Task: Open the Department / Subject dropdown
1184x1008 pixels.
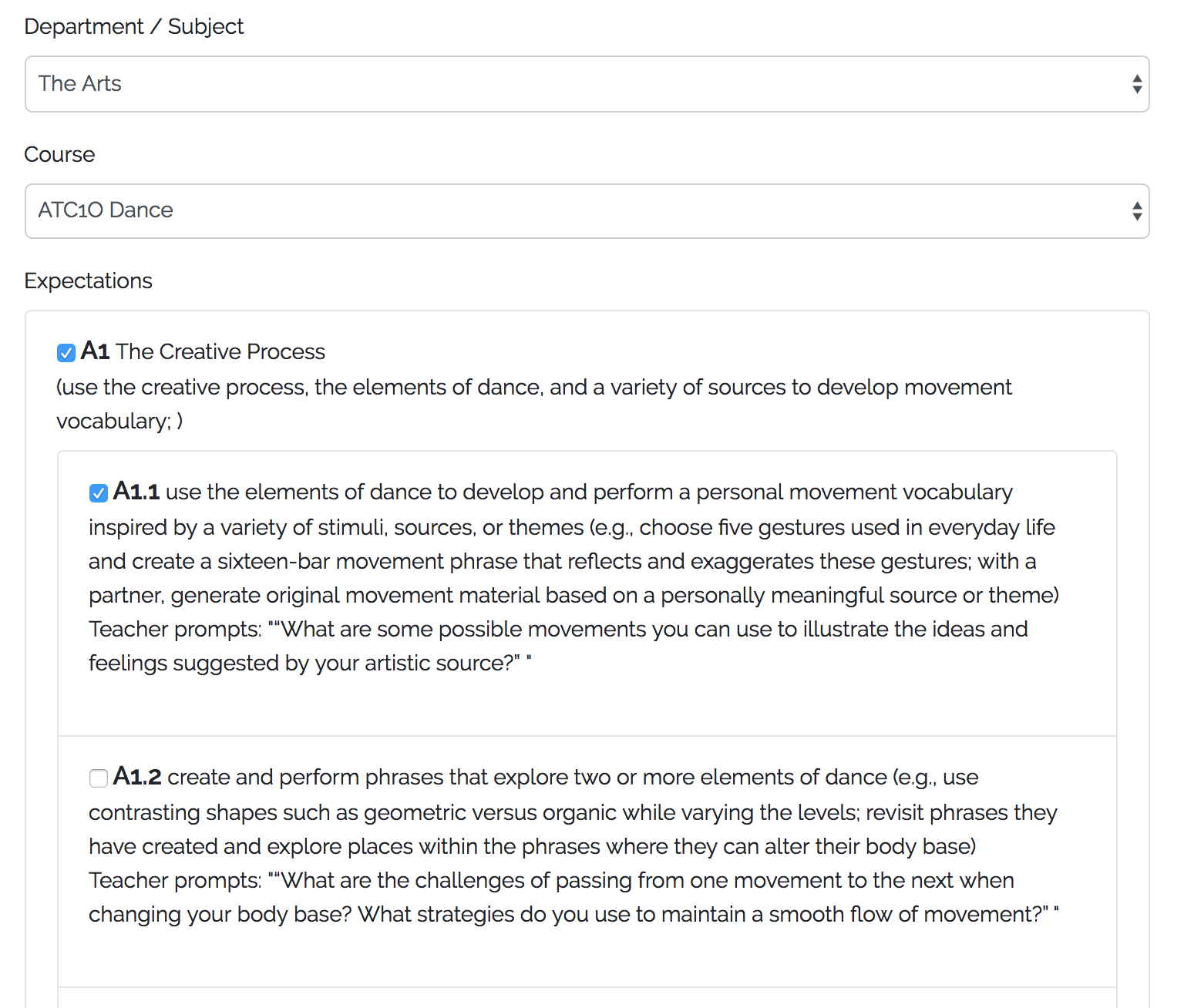Action: pyautogui.click(x=586, y=84)
